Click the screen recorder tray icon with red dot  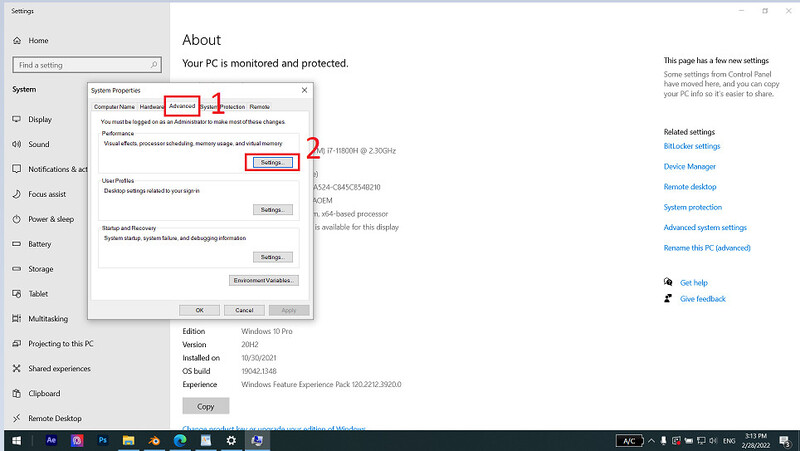point(676,441)
